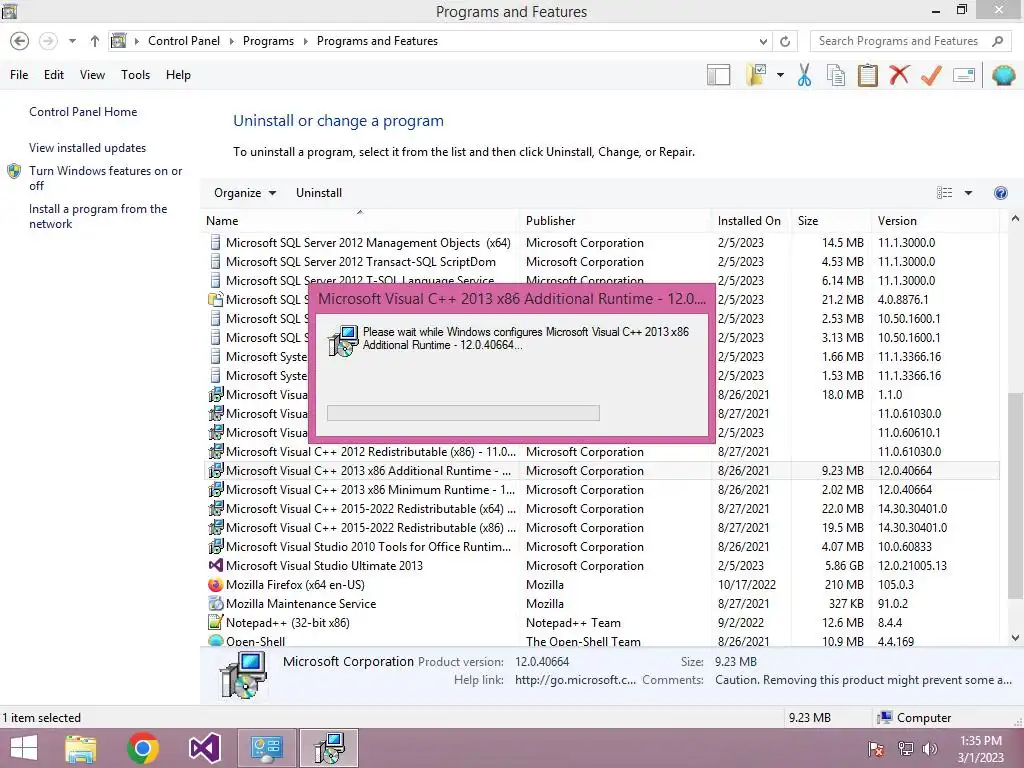Expand the Programs breadcrumb arrow
This screenshot has height=768, width=1024.
point(305,41)
